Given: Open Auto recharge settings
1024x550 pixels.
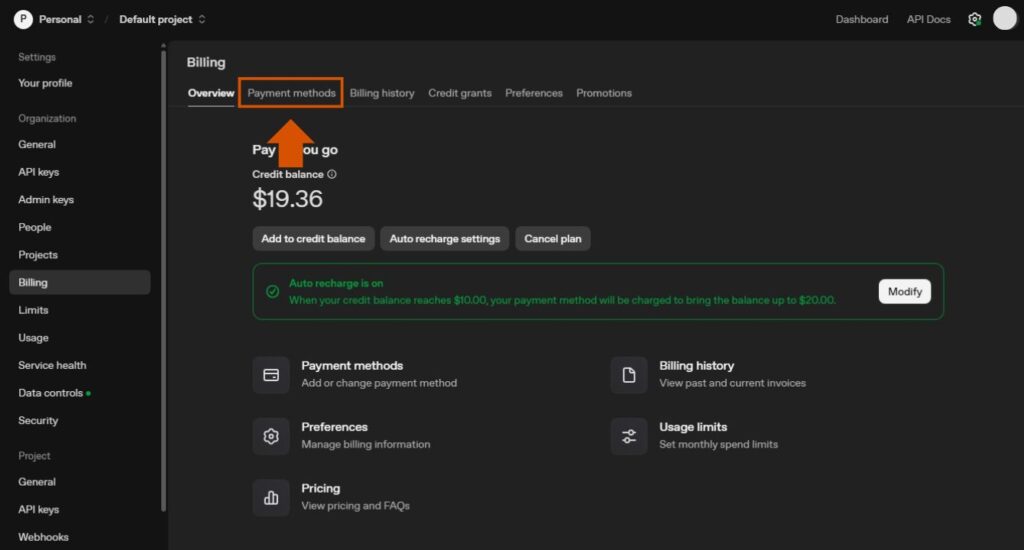Looking at the screenshot, I should (x=444, y=239).
